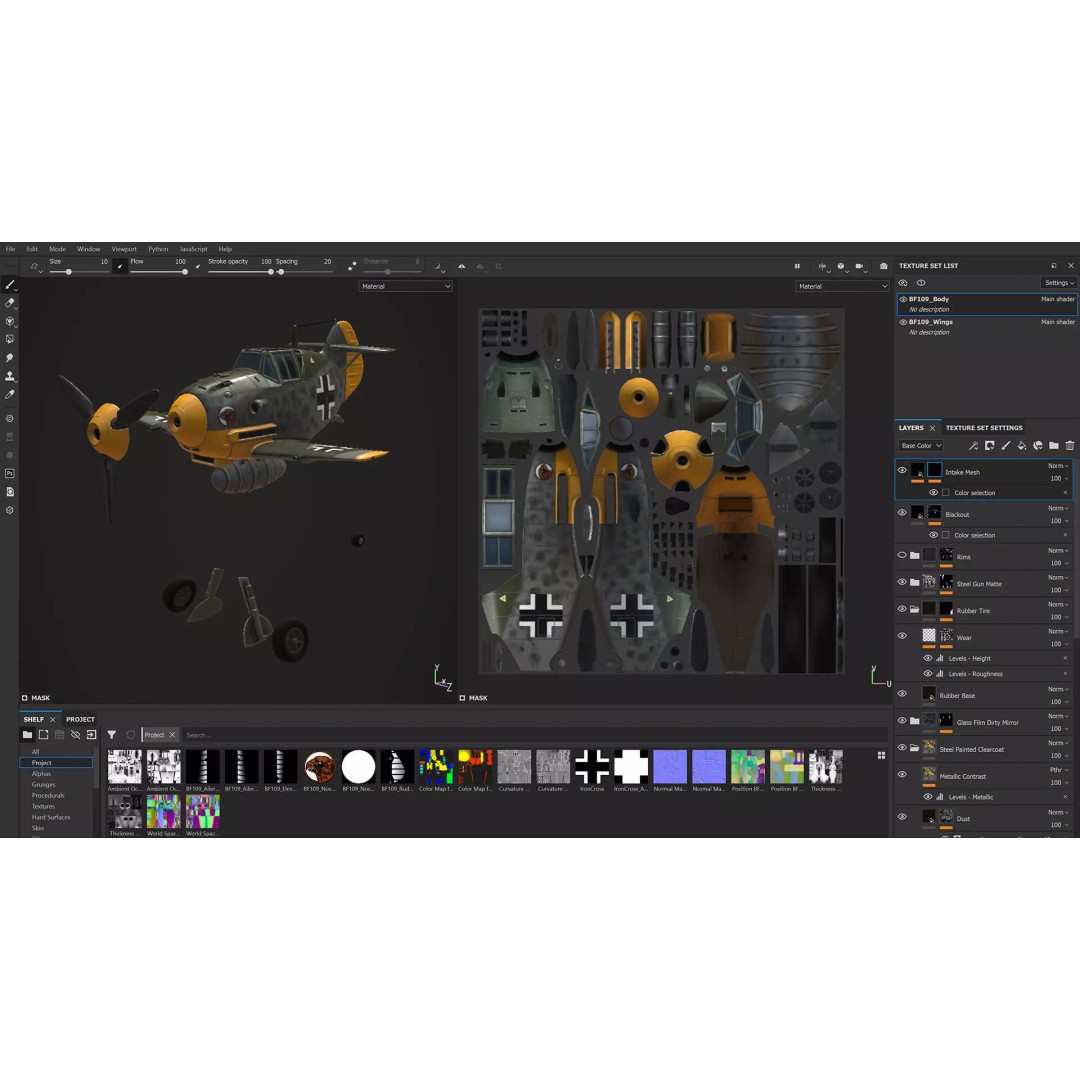Switch to Texture Set Settings tab
This screenshot has height=1080, width=1080.
[x=984, y=428]
